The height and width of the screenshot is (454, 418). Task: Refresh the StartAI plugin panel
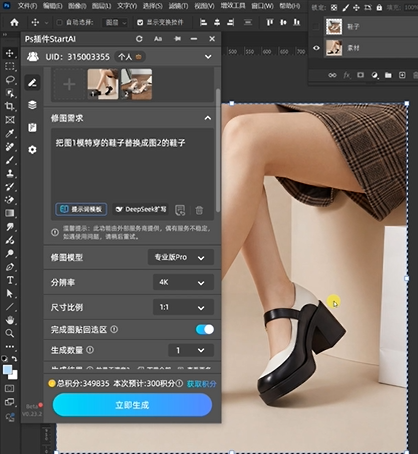coord(139,39)
